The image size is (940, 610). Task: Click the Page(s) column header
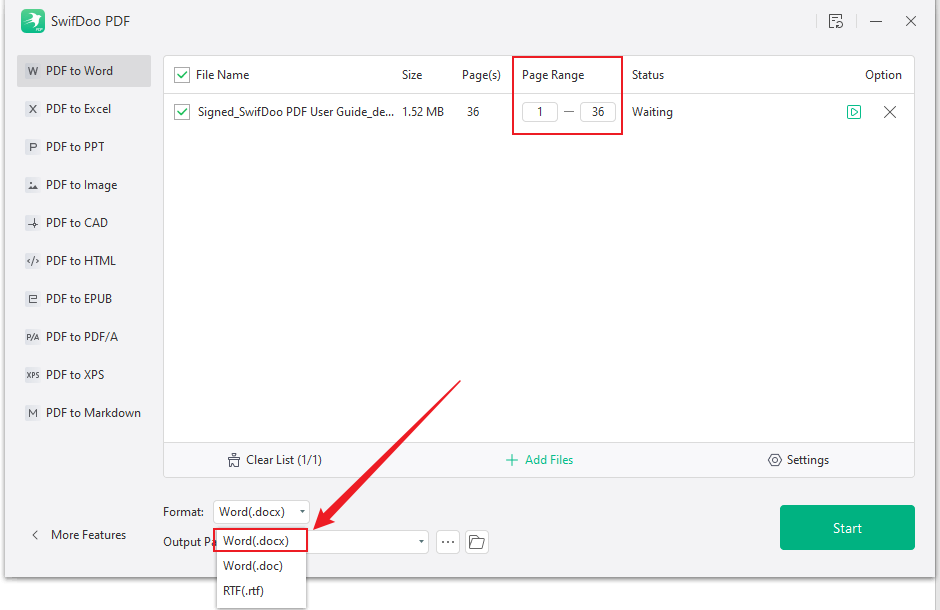(481, 75)
